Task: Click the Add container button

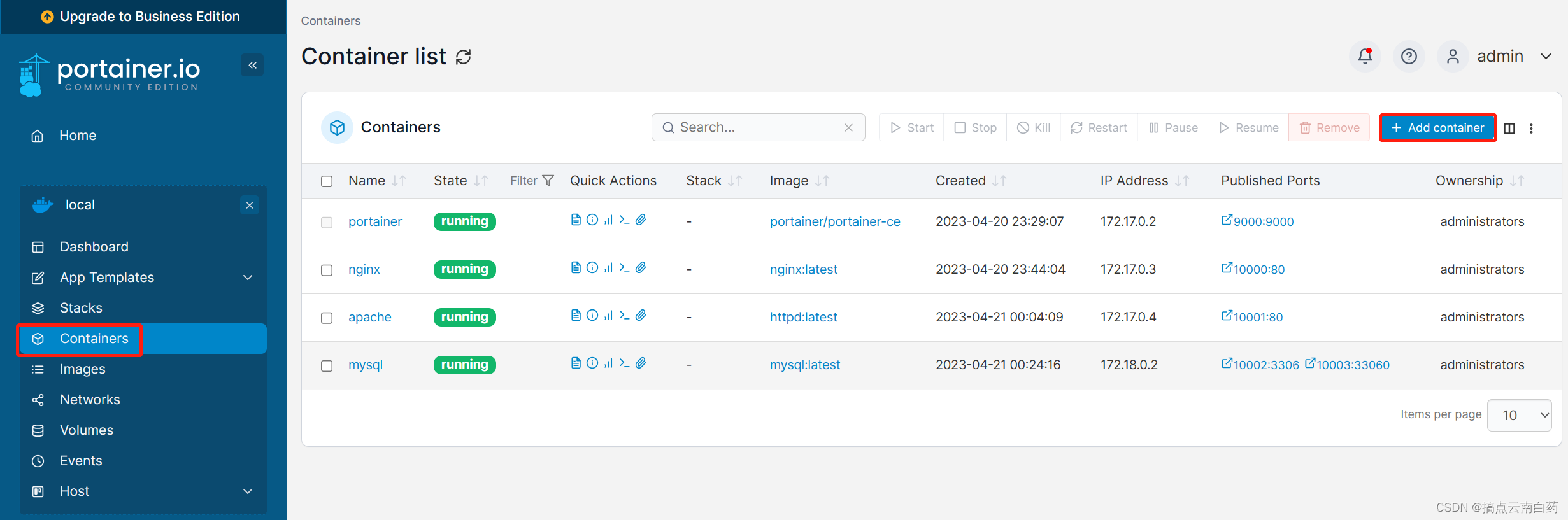Action: pyautogui.click(x=1437, y=128)
